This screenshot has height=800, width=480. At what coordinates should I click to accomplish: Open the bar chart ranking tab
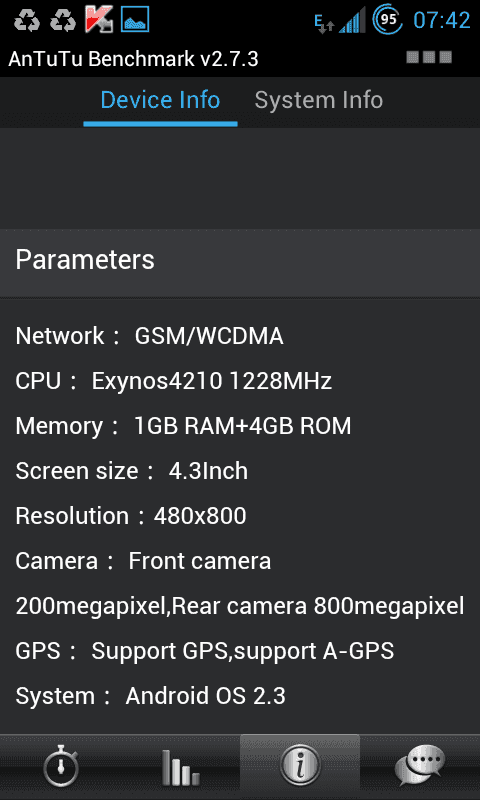180,766
